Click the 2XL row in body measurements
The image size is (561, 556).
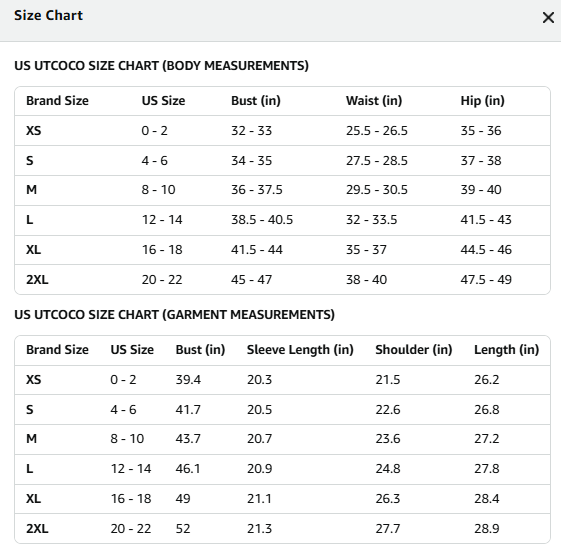click(x=282, y=279)
